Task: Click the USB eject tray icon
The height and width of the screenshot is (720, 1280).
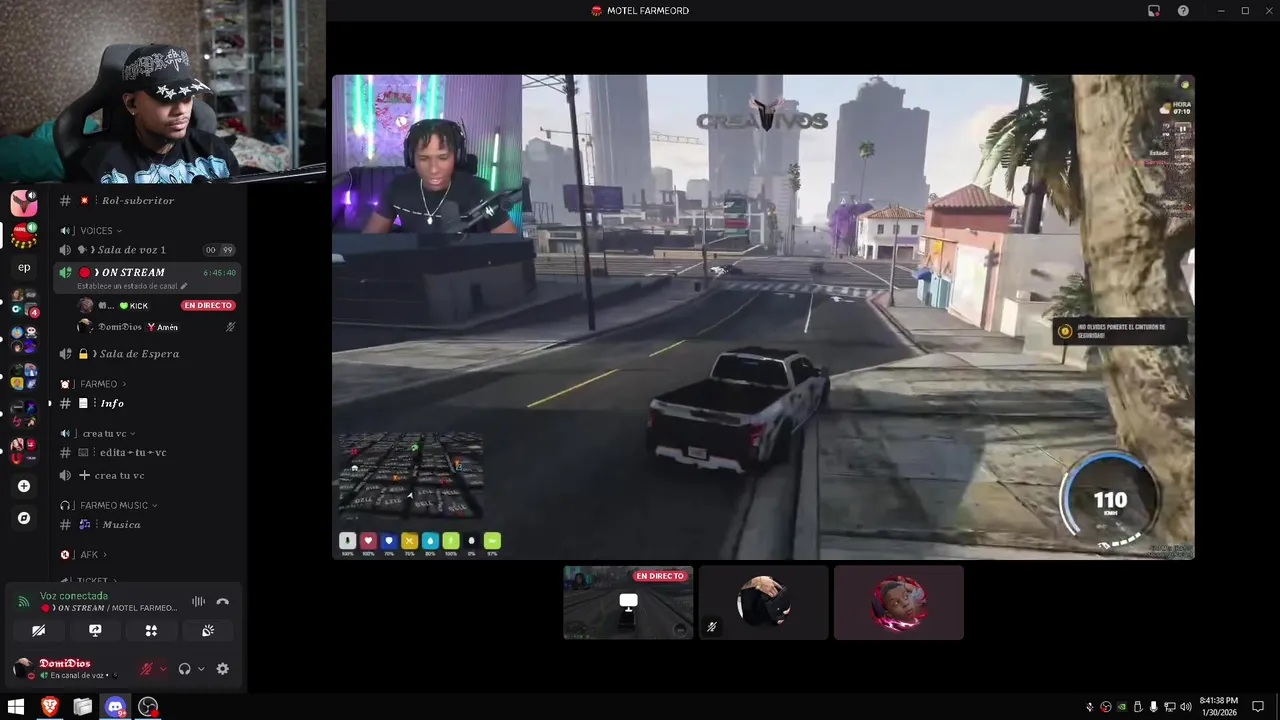Action: click(1137, 707)
